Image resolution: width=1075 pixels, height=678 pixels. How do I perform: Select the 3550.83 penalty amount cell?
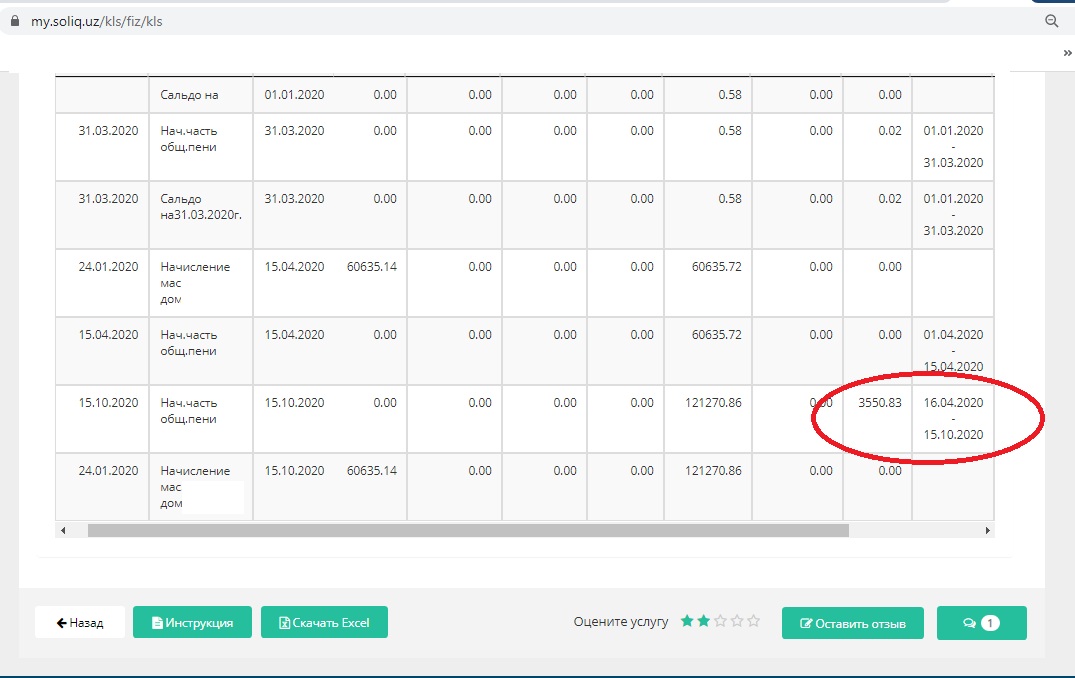click(x=879, y=403)
